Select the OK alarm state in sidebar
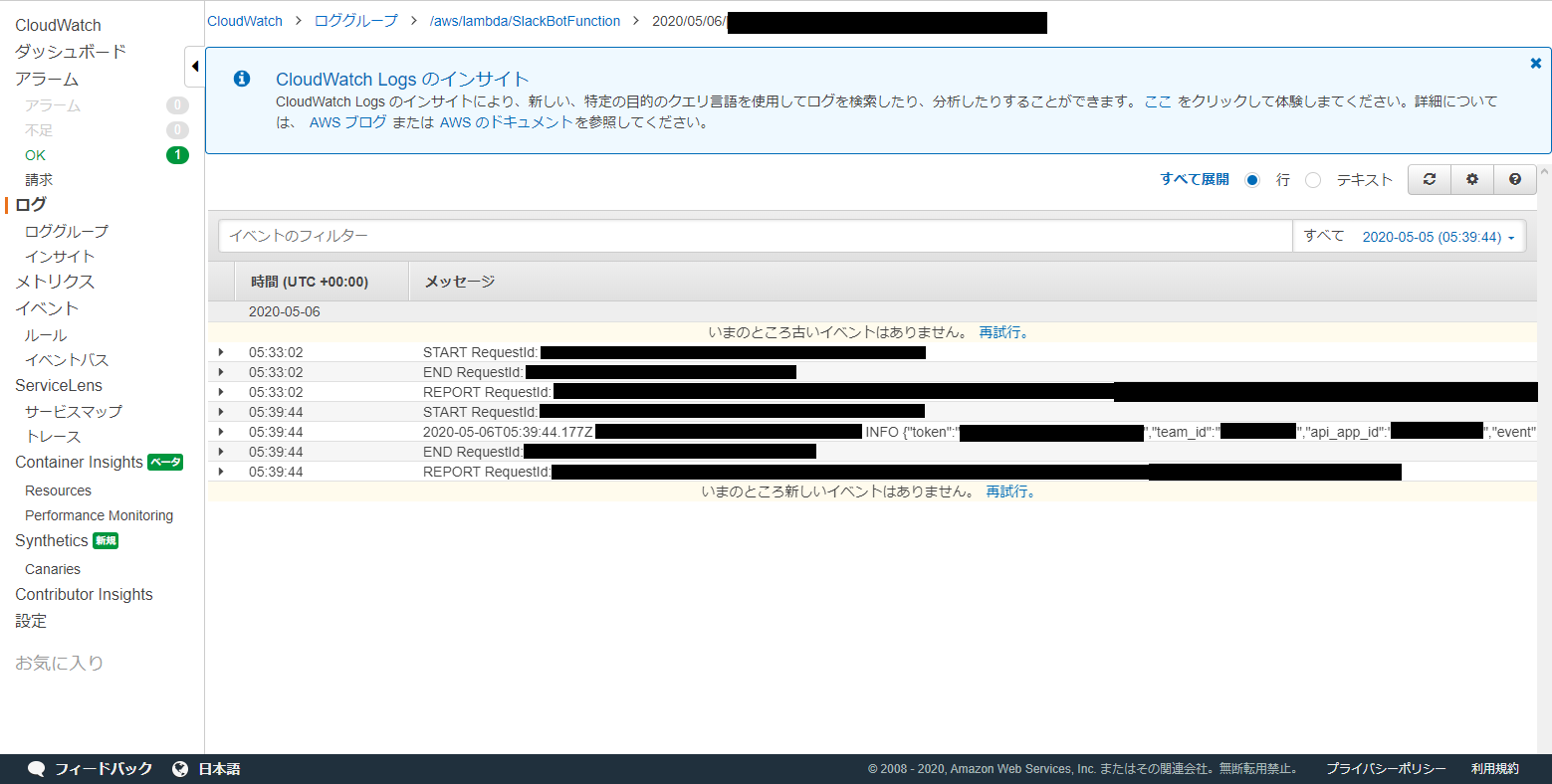Screen dimensions: 1552x784 35,155
